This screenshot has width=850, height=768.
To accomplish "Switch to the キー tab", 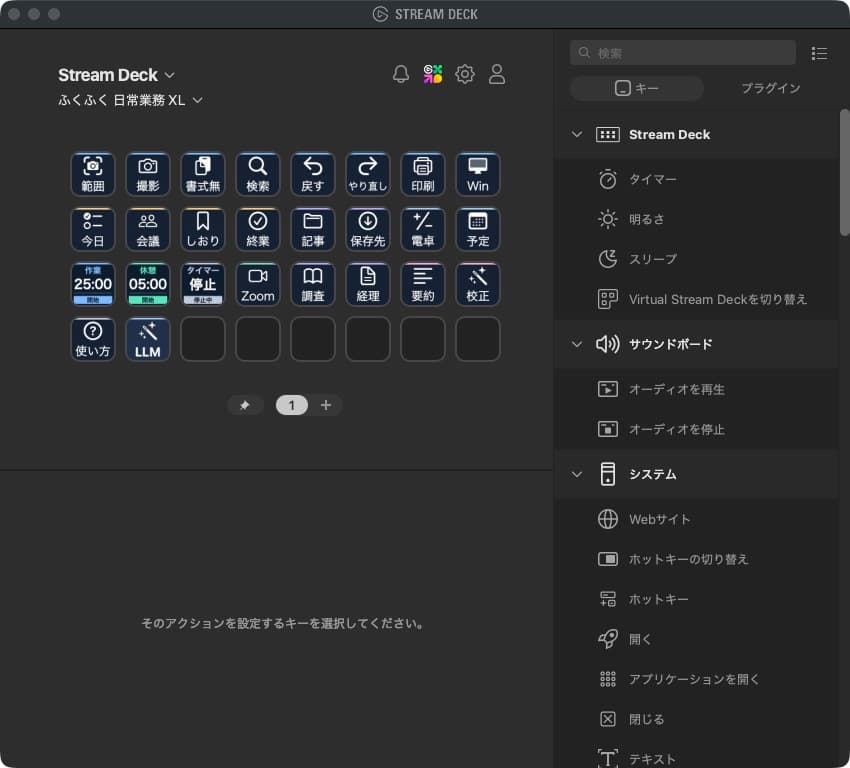I will point(636,88).
